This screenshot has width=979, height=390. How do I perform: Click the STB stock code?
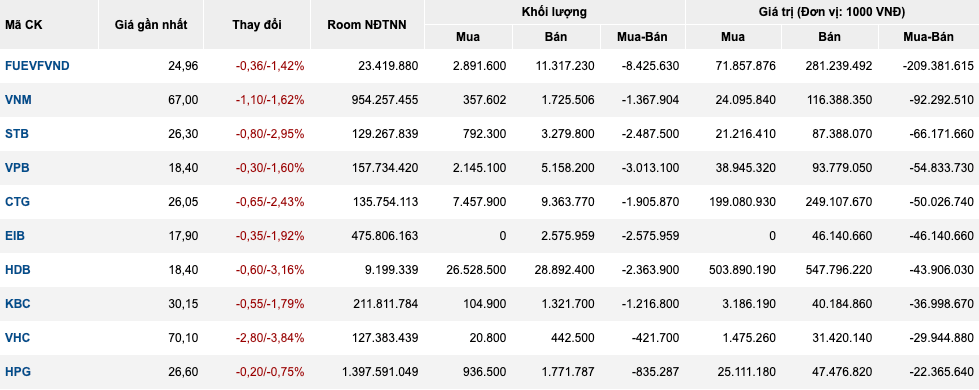(x=17, y=134)
